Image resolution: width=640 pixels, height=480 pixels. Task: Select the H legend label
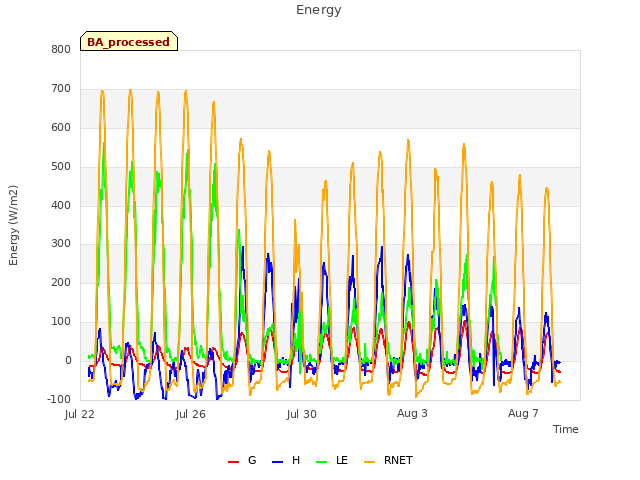point(296,460)
